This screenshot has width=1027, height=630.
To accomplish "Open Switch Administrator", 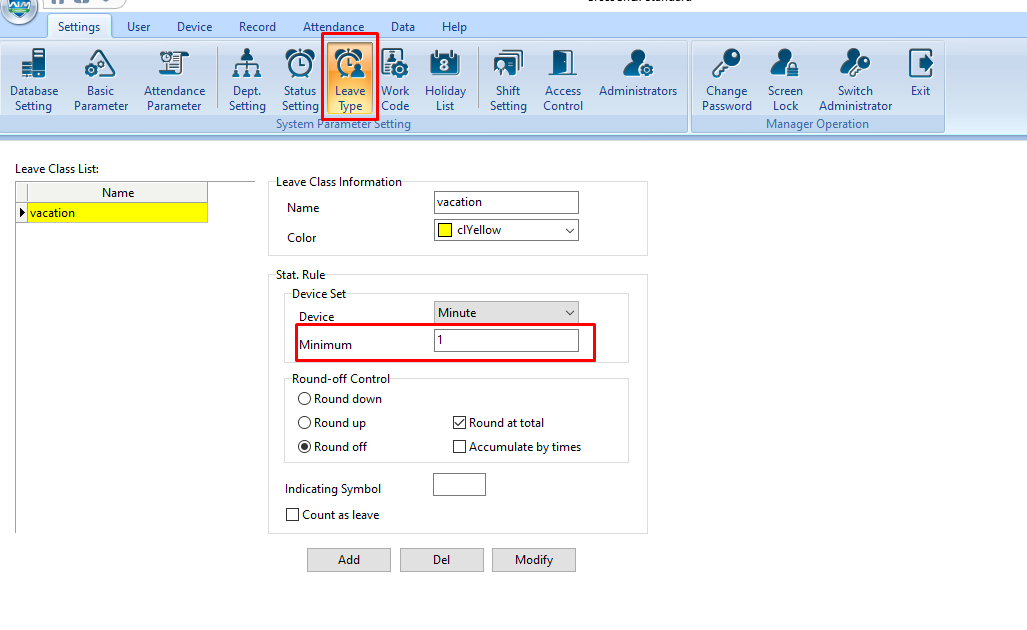I will coord(855,80).
